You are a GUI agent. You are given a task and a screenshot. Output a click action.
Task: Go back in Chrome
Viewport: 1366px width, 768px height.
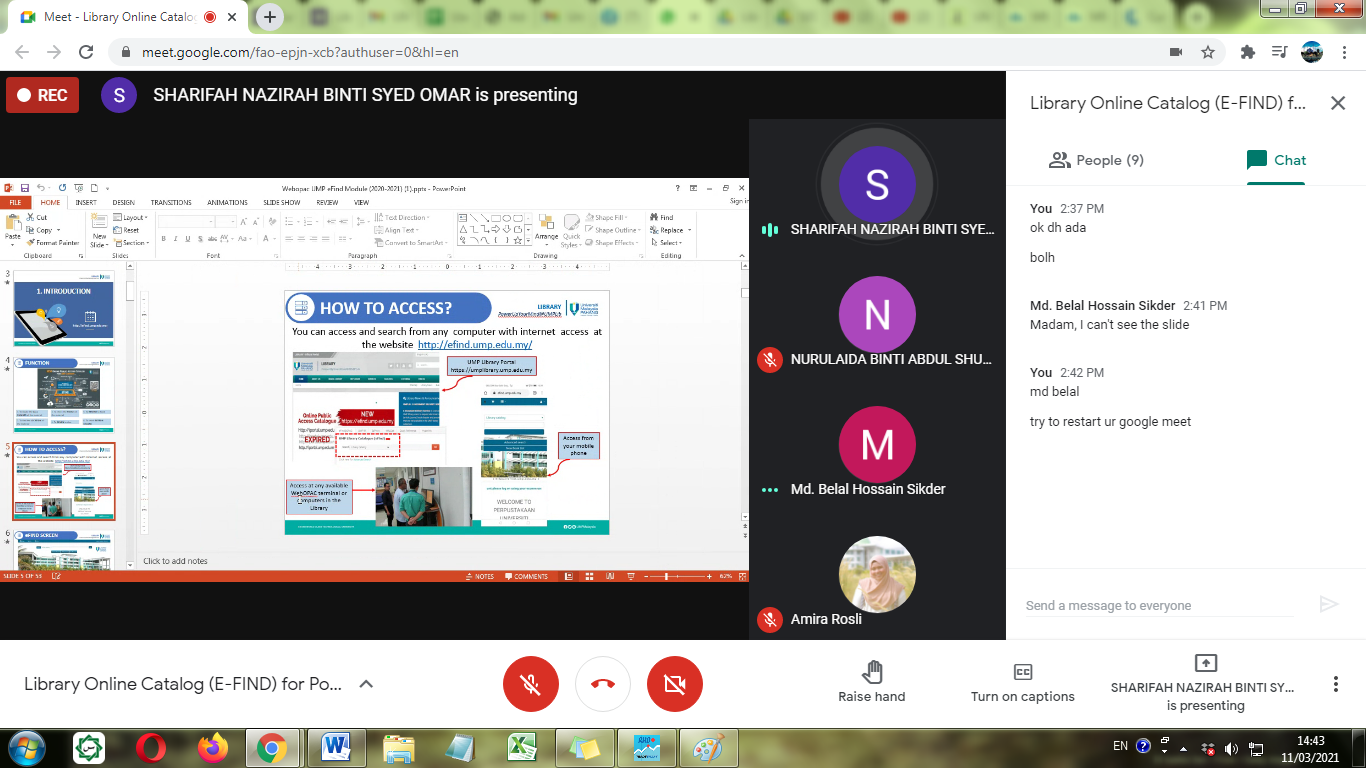point(22,52)
